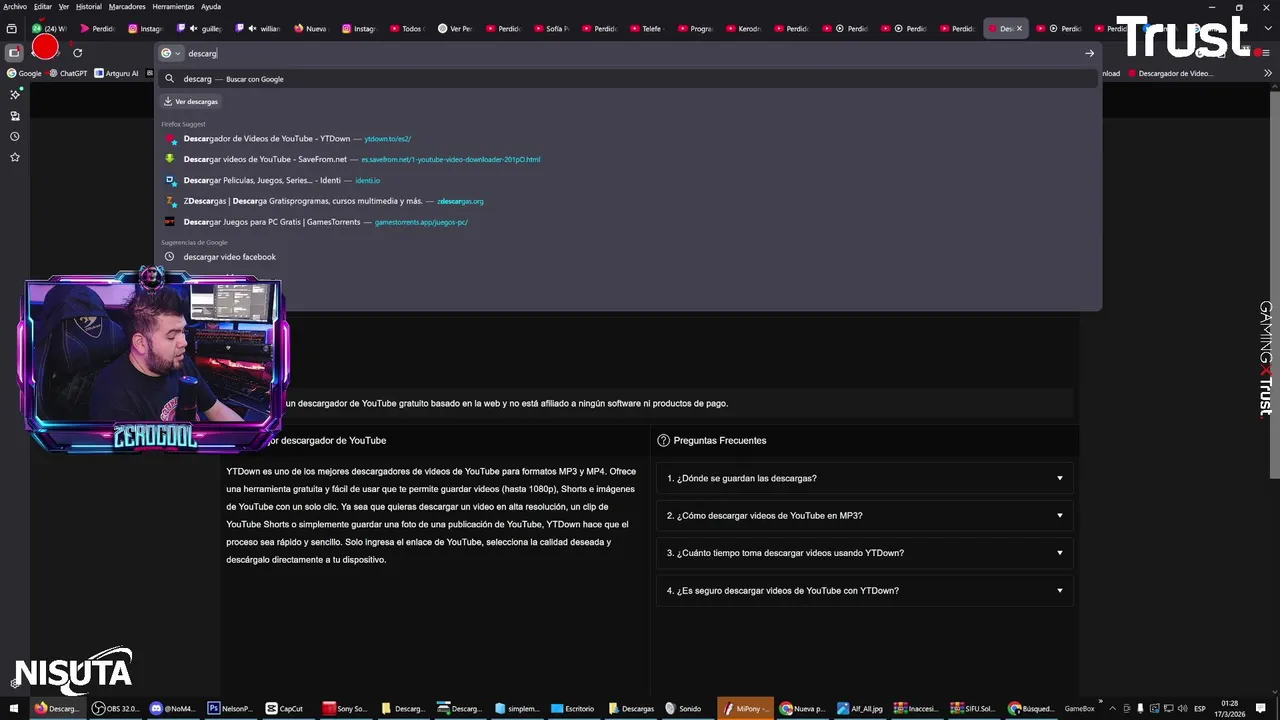Open the Marcadores menu

click(127, 6)
